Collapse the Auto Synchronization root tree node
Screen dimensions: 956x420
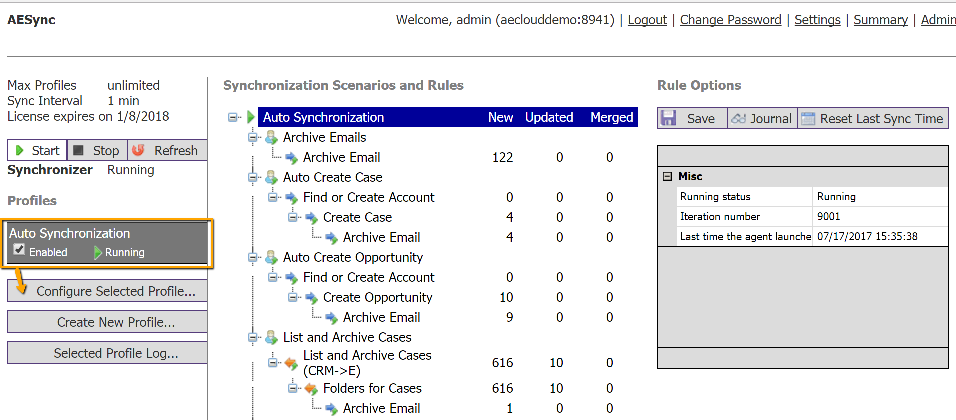pyautogui.click(x=233, y=117)
